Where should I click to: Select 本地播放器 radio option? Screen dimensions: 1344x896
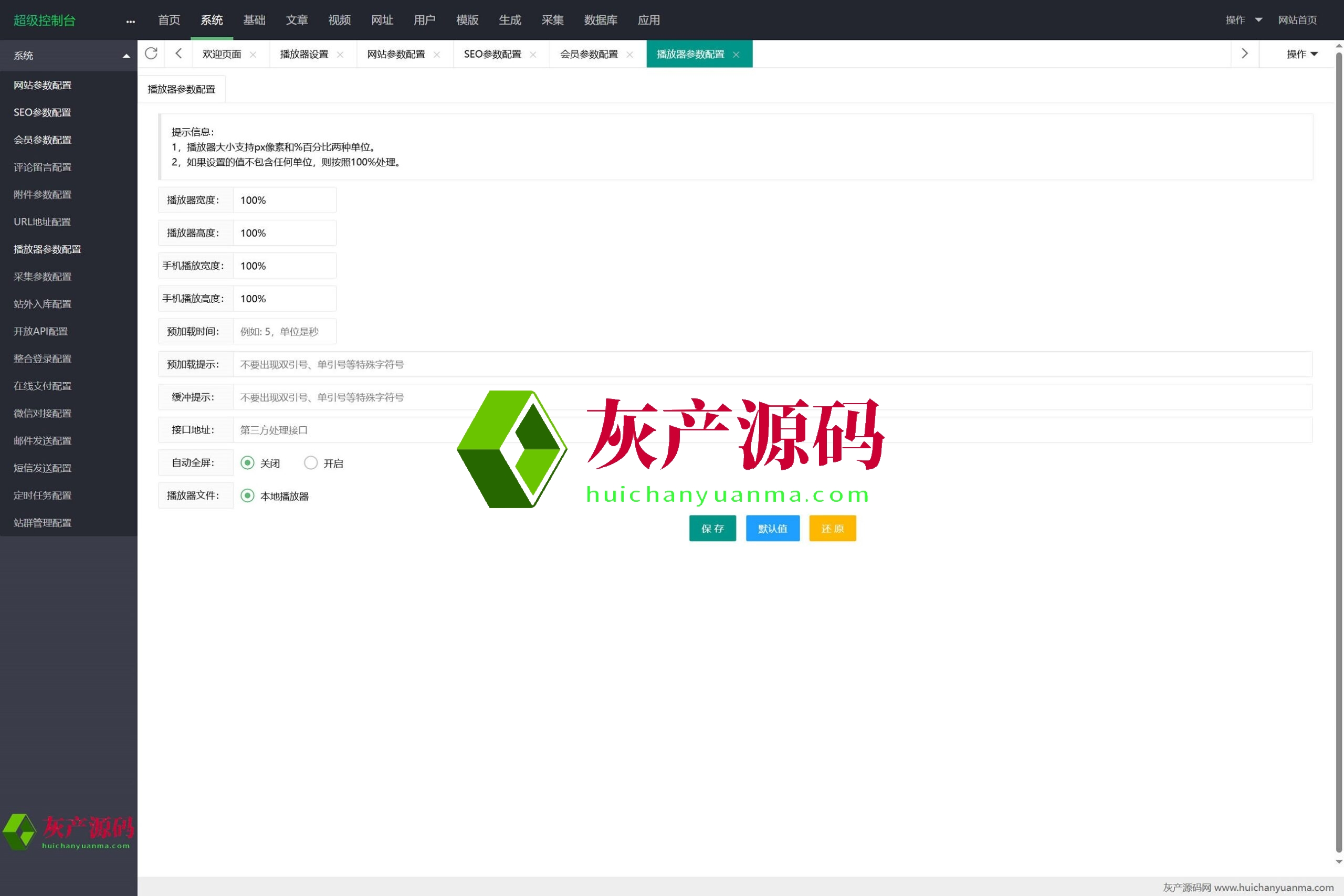[247, 496]
